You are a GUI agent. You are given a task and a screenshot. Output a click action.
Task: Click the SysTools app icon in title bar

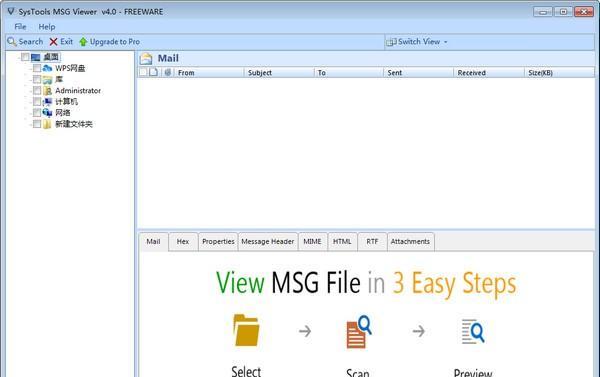11,11
